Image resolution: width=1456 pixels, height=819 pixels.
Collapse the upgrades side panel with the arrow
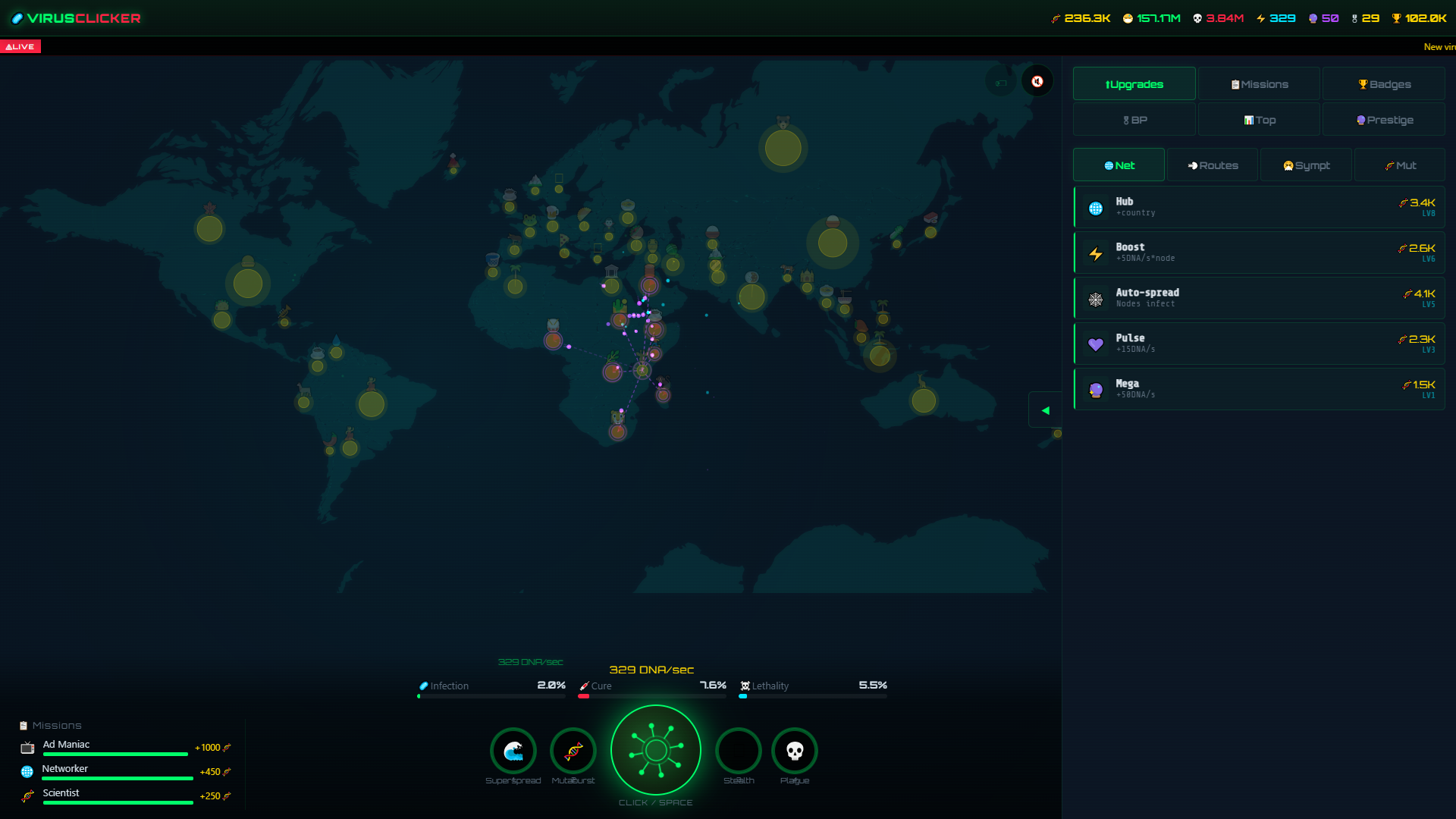pyautogui.click(x=1045, y=409)
